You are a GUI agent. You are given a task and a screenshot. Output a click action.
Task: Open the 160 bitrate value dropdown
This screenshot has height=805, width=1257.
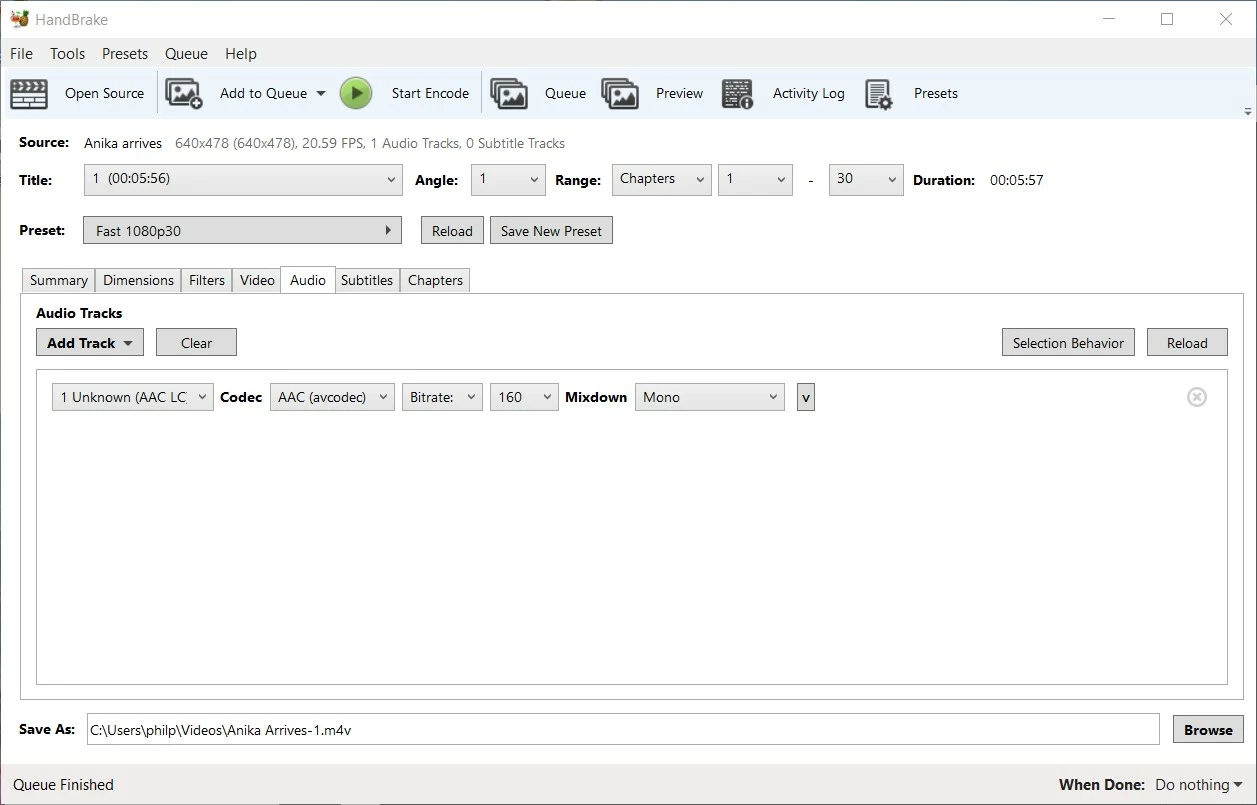(524, 397)
